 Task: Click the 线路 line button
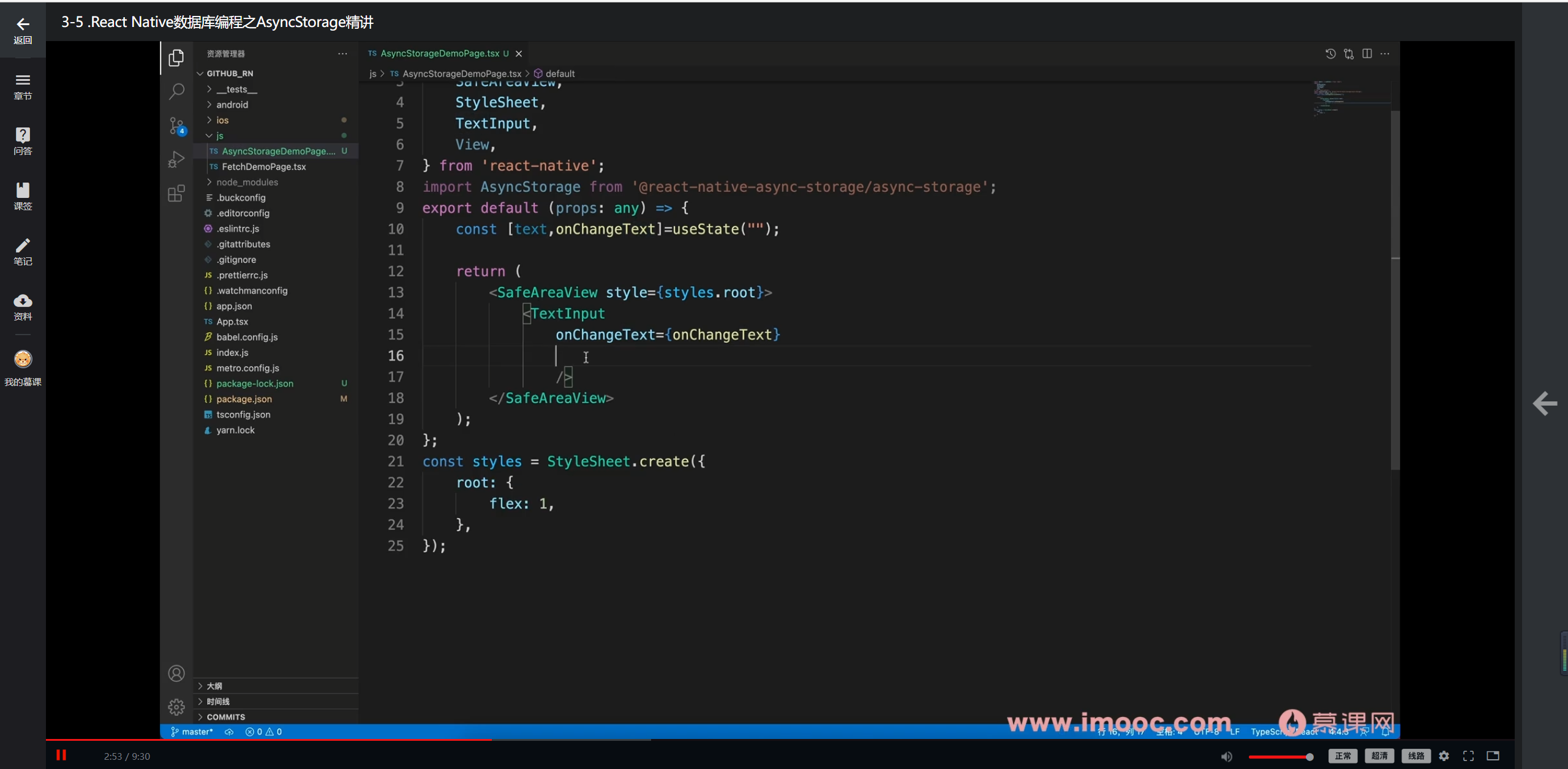click(x=1416, y=756)
